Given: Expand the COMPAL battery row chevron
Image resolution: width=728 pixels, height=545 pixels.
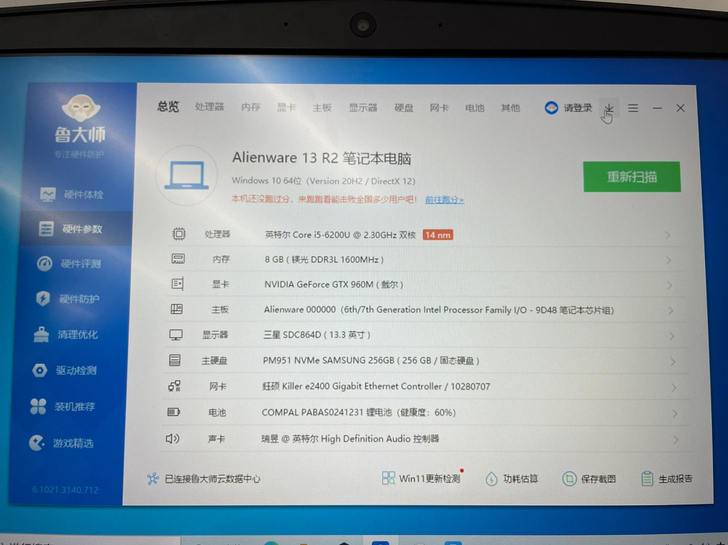Looking at the screenshot, I should pyautogui.click(x=675, y=414).
